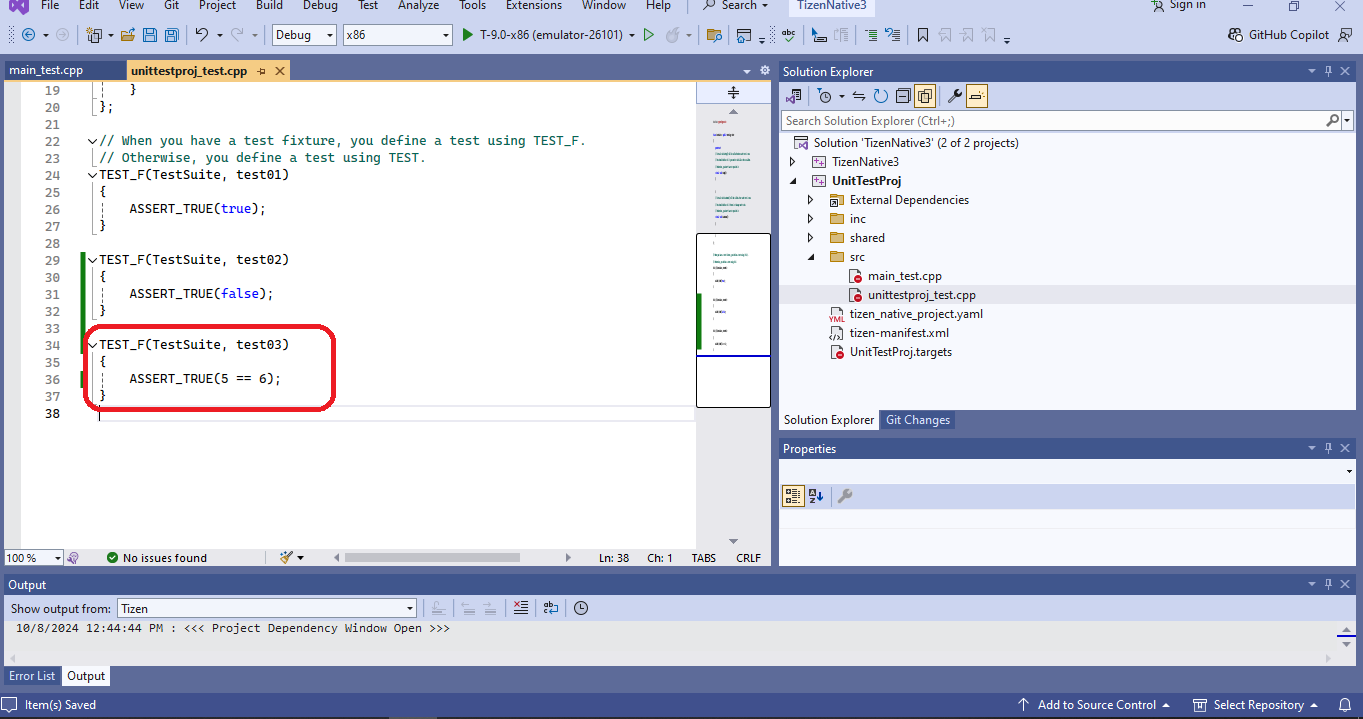Open the Debug menu
Screen dimensions: 1363x719
(320, 6)
